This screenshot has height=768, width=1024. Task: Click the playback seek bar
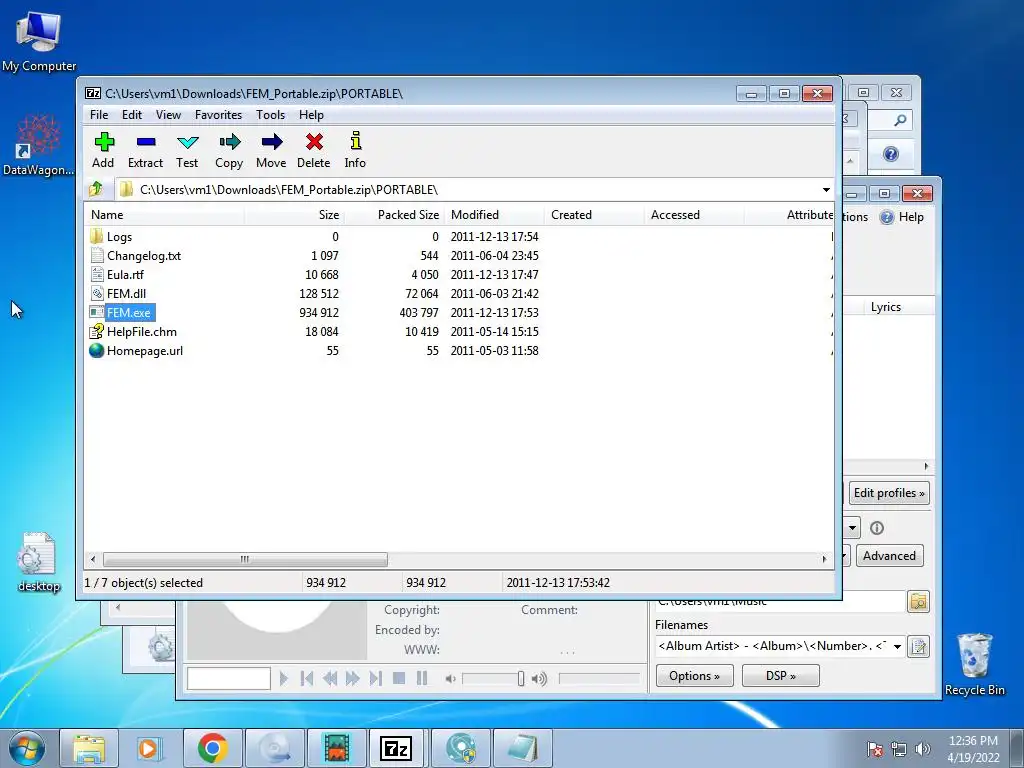click(x=599, y=679)
